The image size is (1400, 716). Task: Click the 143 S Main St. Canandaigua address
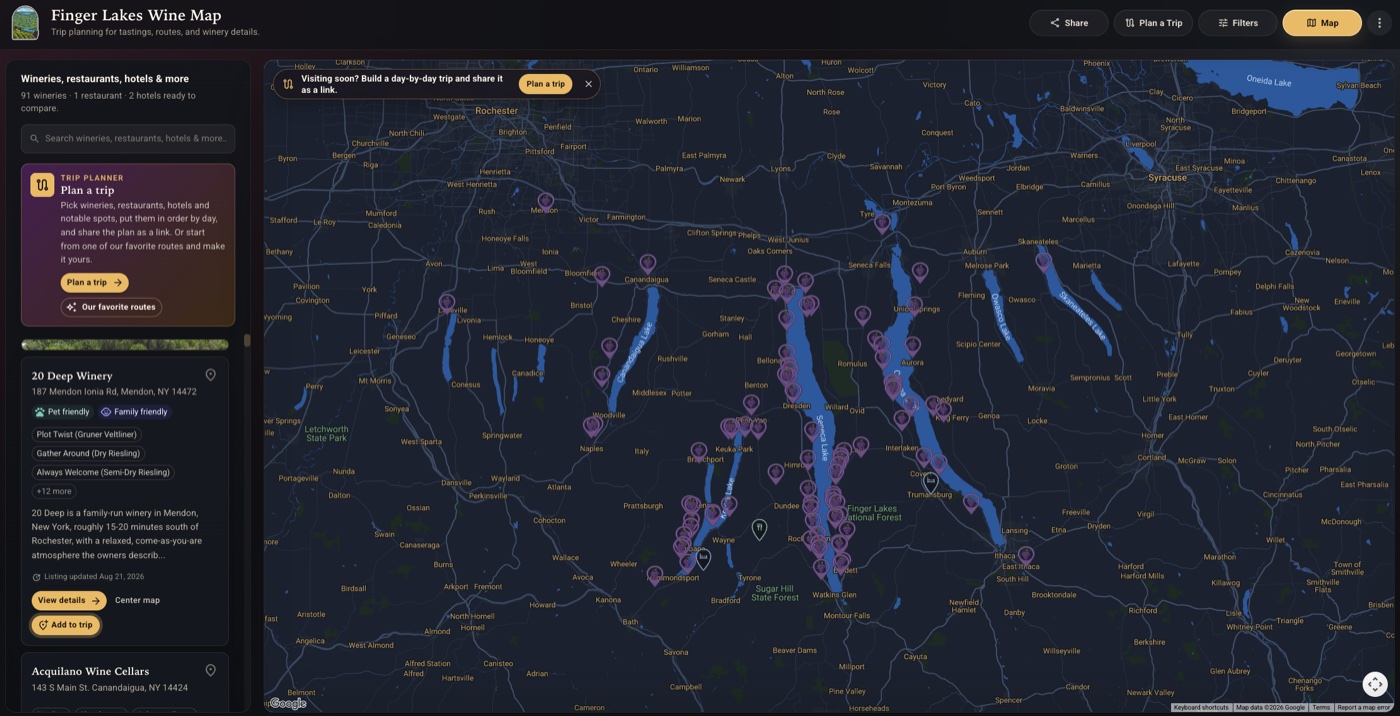[109, 688]
